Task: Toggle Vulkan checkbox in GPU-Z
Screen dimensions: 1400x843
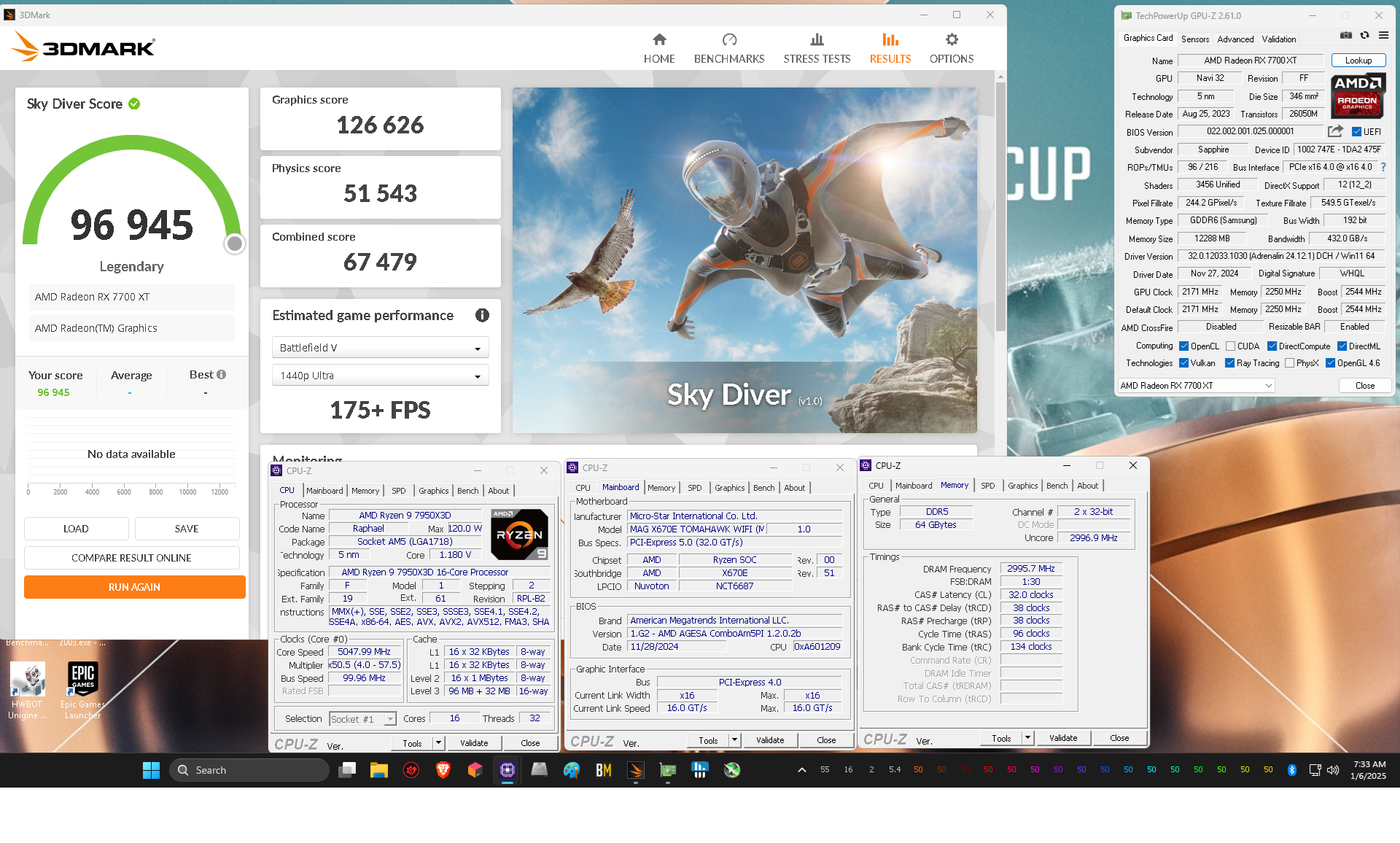Action: pyautogui.click(x=1184, y=363)
